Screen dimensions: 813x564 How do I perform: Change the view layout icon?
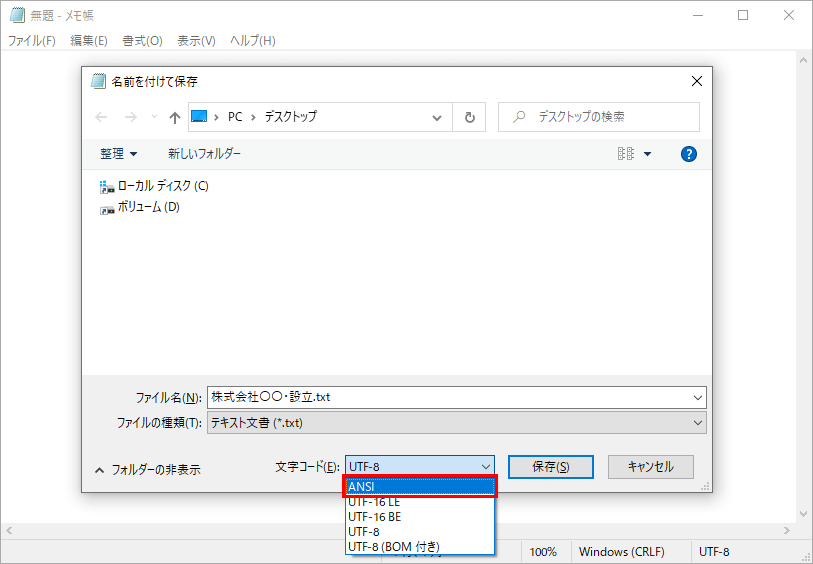(x=626, y=153)
